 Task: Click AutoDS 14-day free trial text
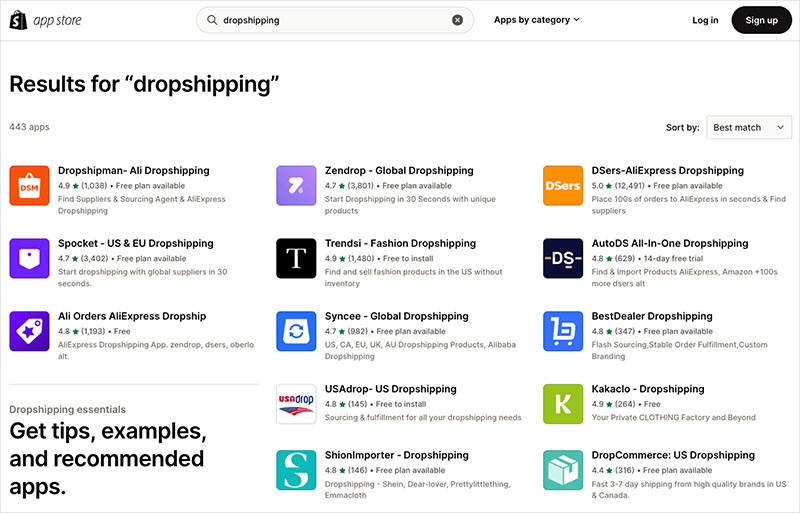[x=673, y=259]
